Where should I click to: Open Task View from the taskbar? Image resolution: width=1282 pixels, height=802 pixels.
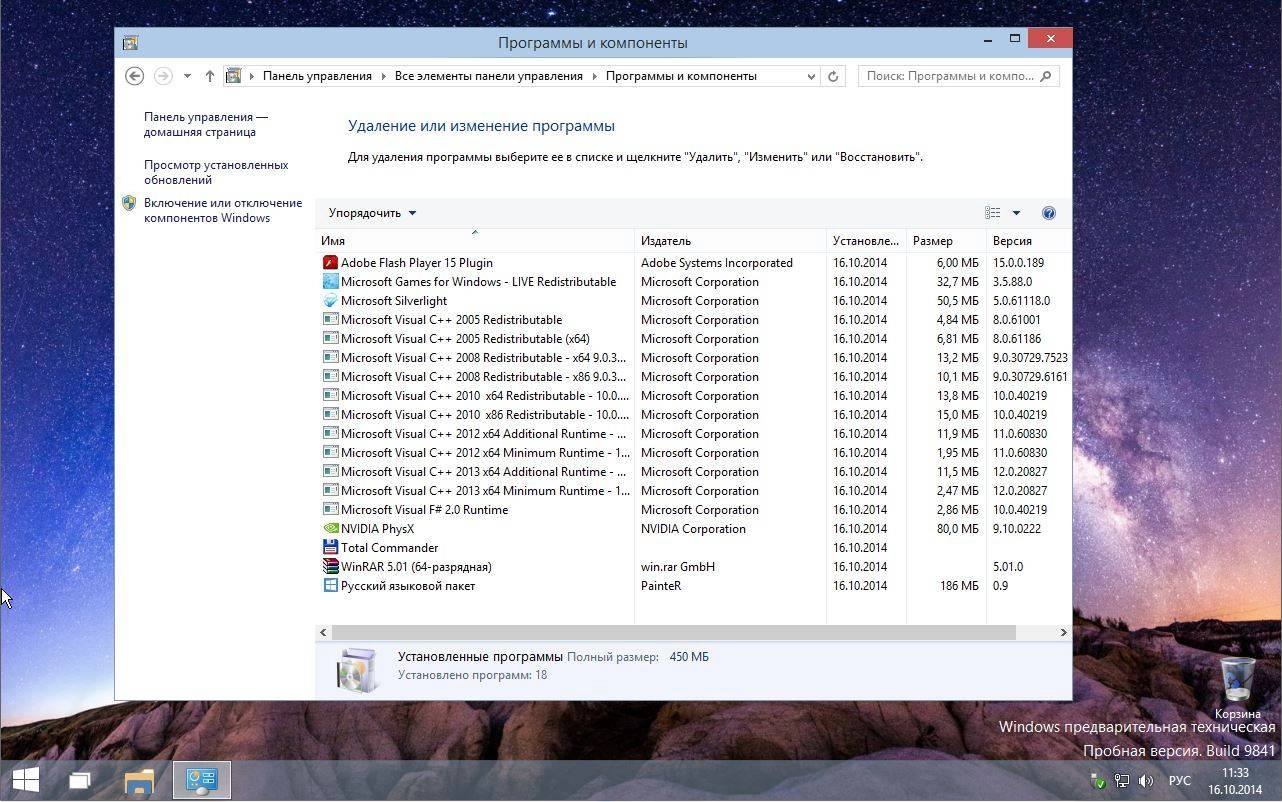pos(80,780)
